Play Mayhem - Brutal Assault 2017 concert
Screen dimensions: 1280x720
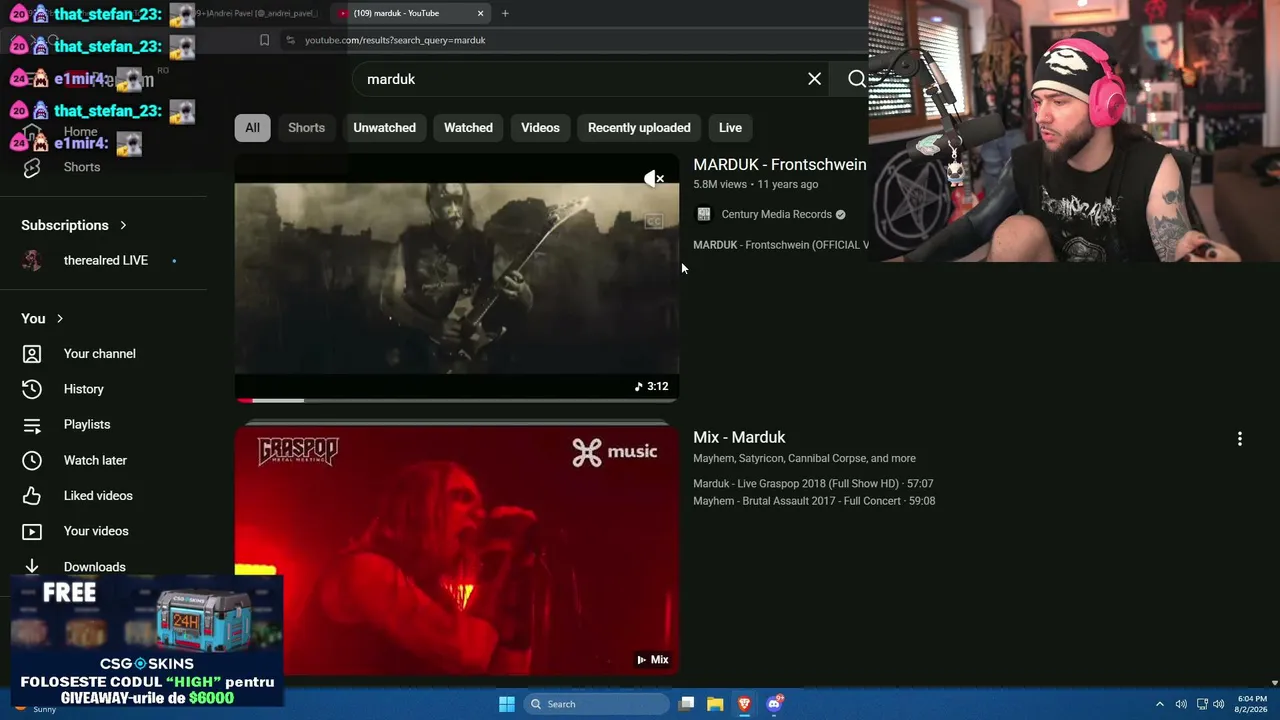[814, 501]
